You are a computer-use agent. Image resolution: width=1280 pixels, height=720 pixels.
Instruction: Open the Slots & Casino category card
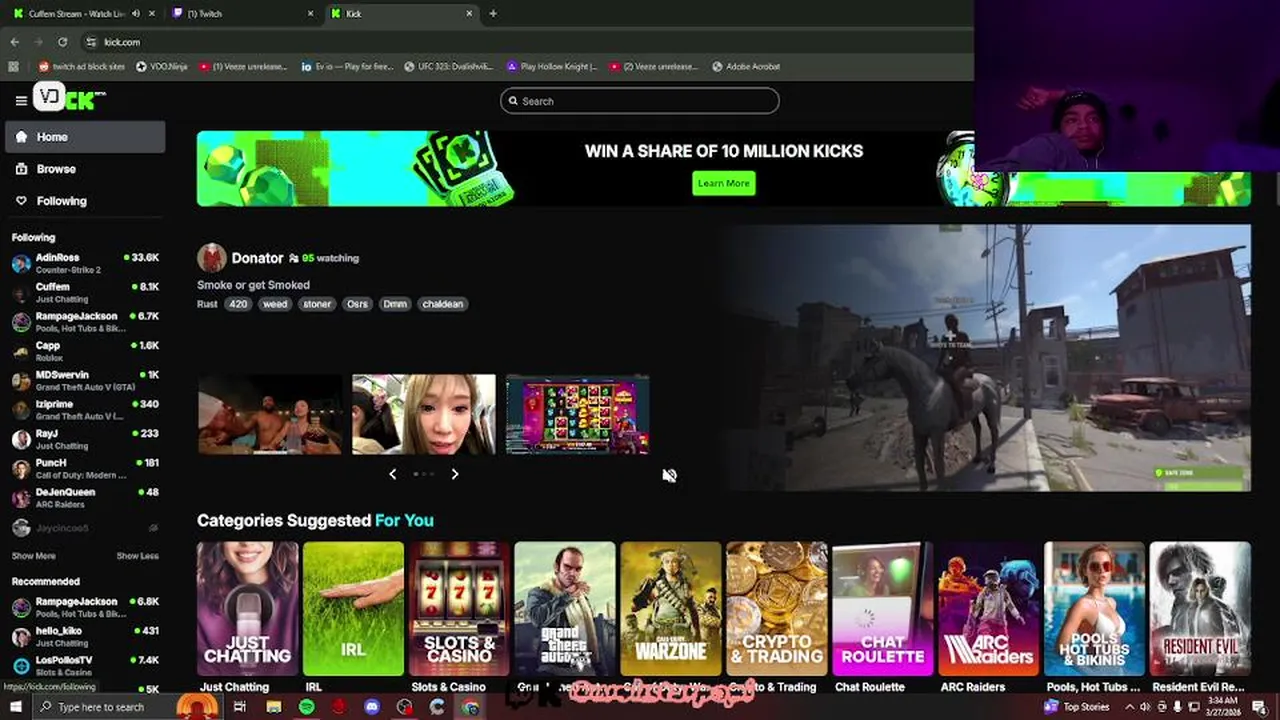[459, 609]
